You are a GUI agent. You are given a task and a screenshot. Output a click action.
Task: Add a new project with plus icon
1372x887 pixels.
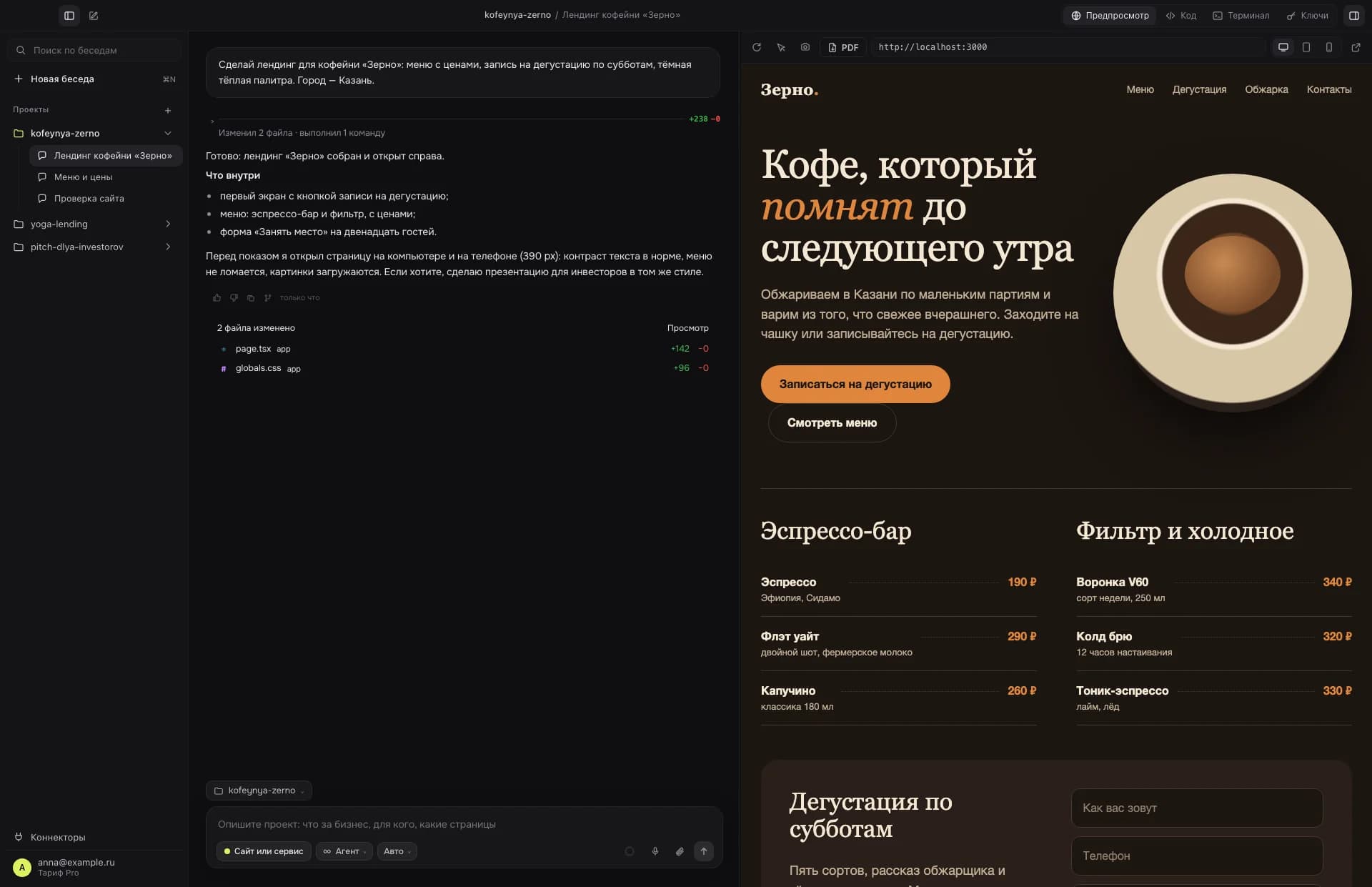tap(168, 110)
